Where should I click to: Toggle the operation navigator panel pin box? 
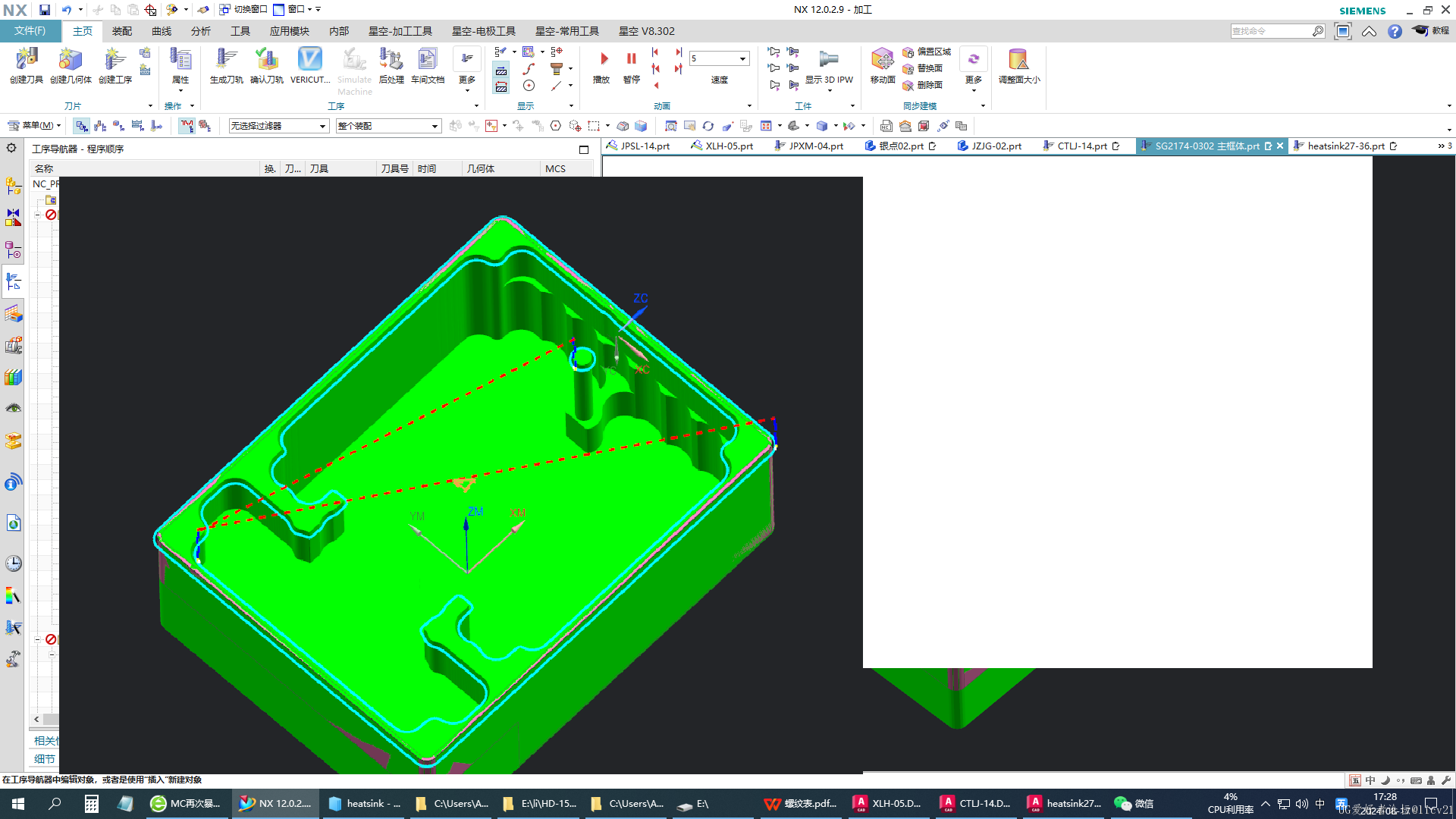pyautogui.click(x=584, y=149)
